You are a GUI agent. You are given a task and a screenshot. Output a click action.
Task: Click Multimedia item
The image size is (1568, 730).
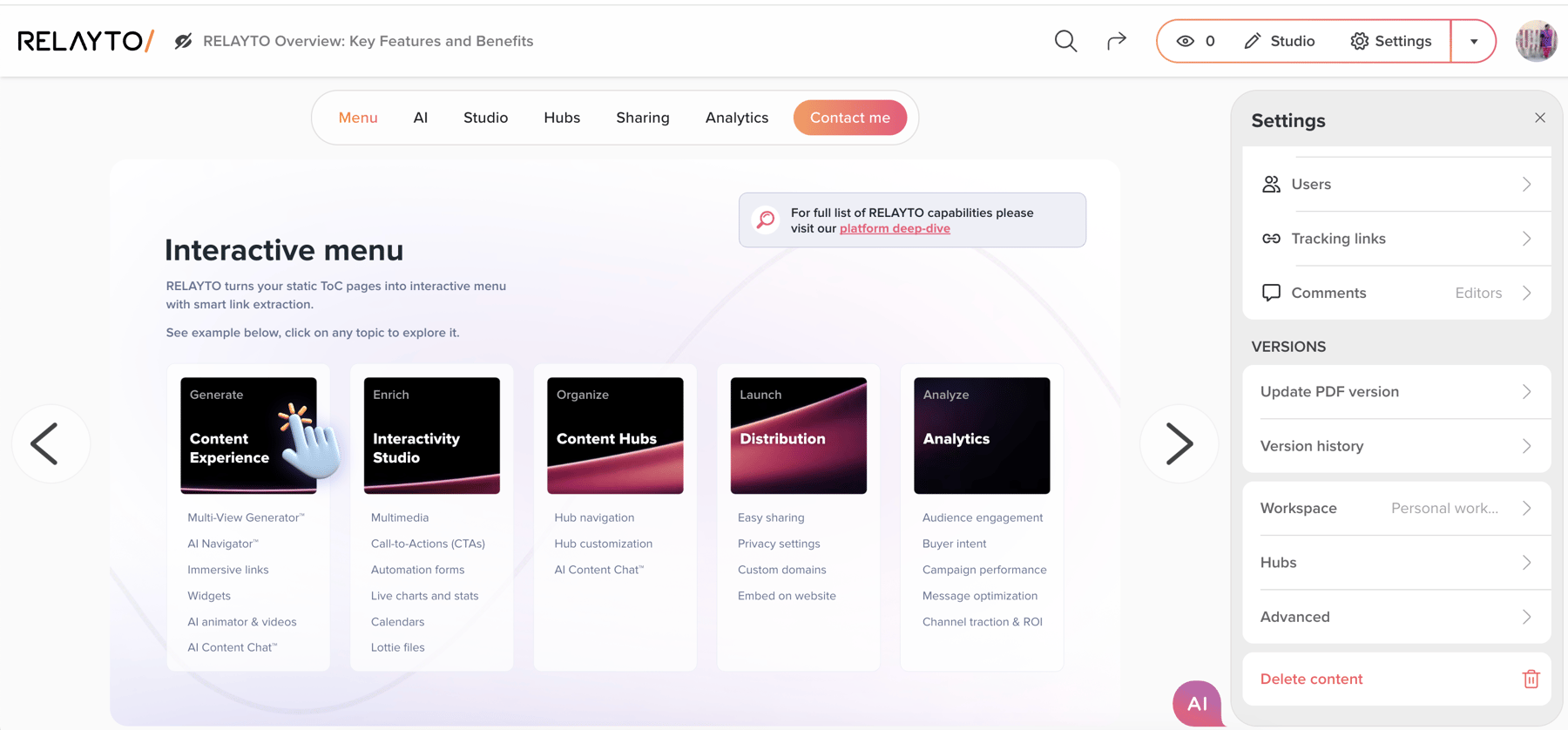400,517
